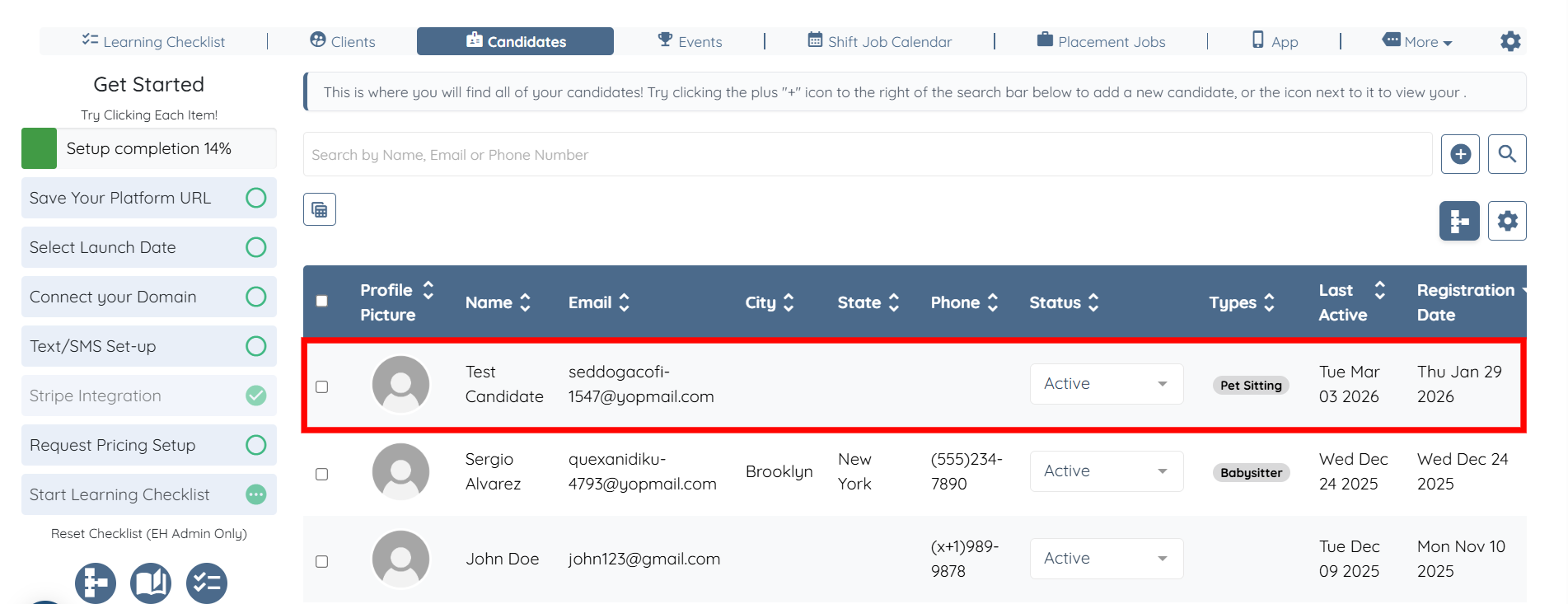This screenshot has width=1568, height=604.
Task: Click the add candidate plus icon
Action: (x=1460, y=154)
